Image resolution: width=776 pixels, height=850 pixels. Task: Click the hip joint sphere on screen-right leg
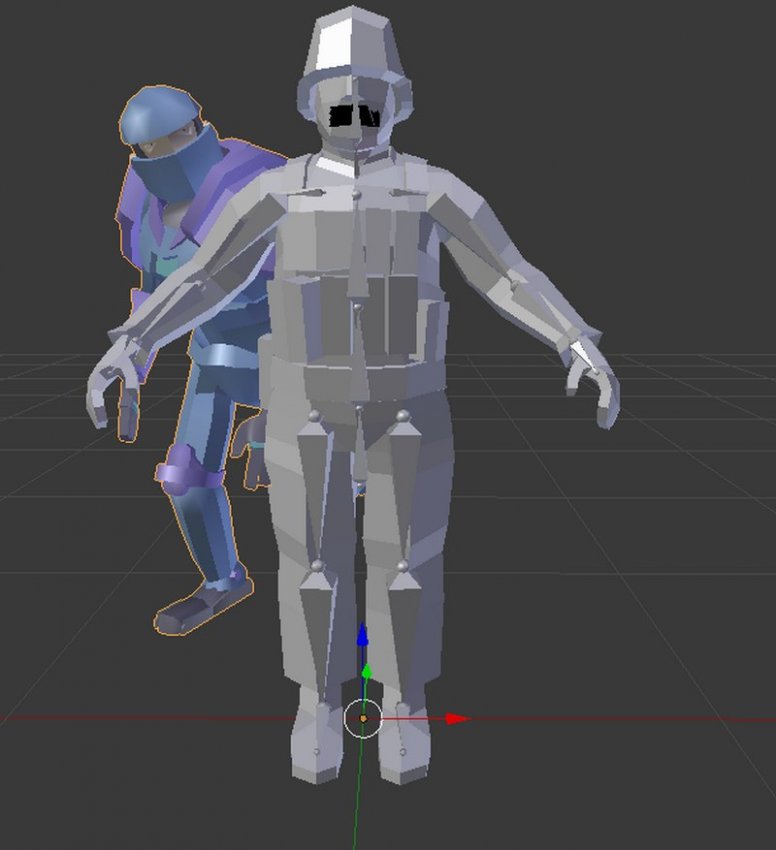pyautogui.click(x=403, y=415)
